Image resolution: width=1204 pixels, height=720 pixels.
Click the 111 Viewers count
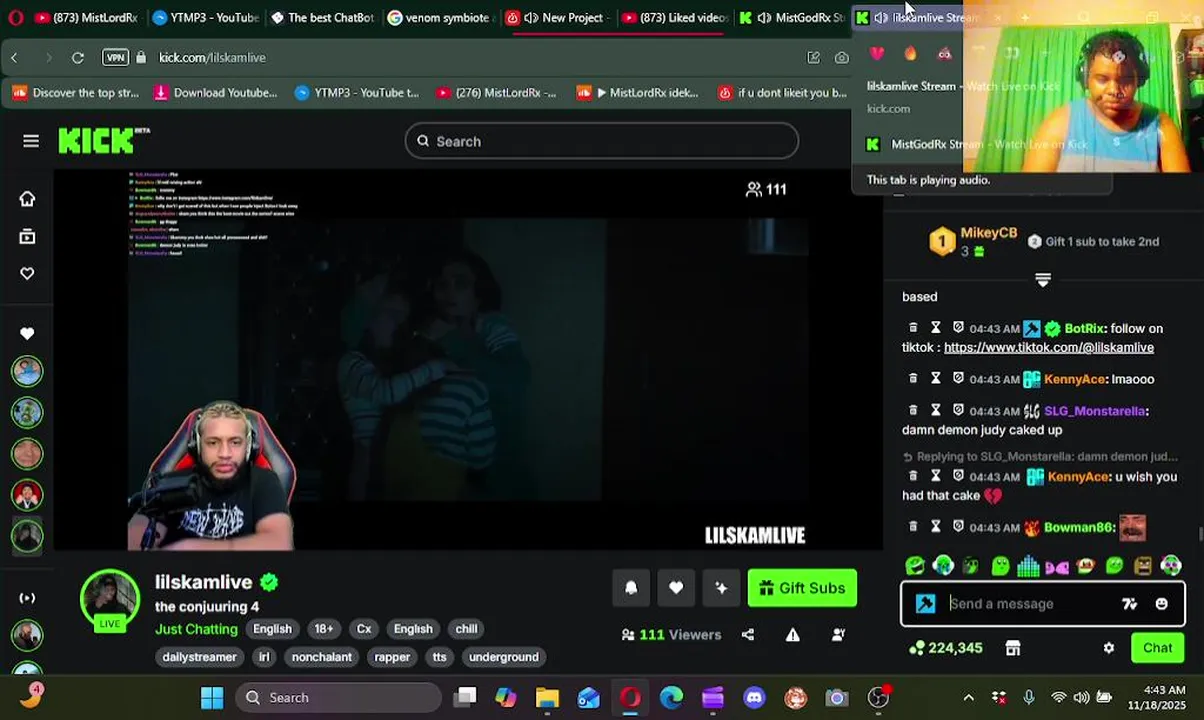click(671, 635)
